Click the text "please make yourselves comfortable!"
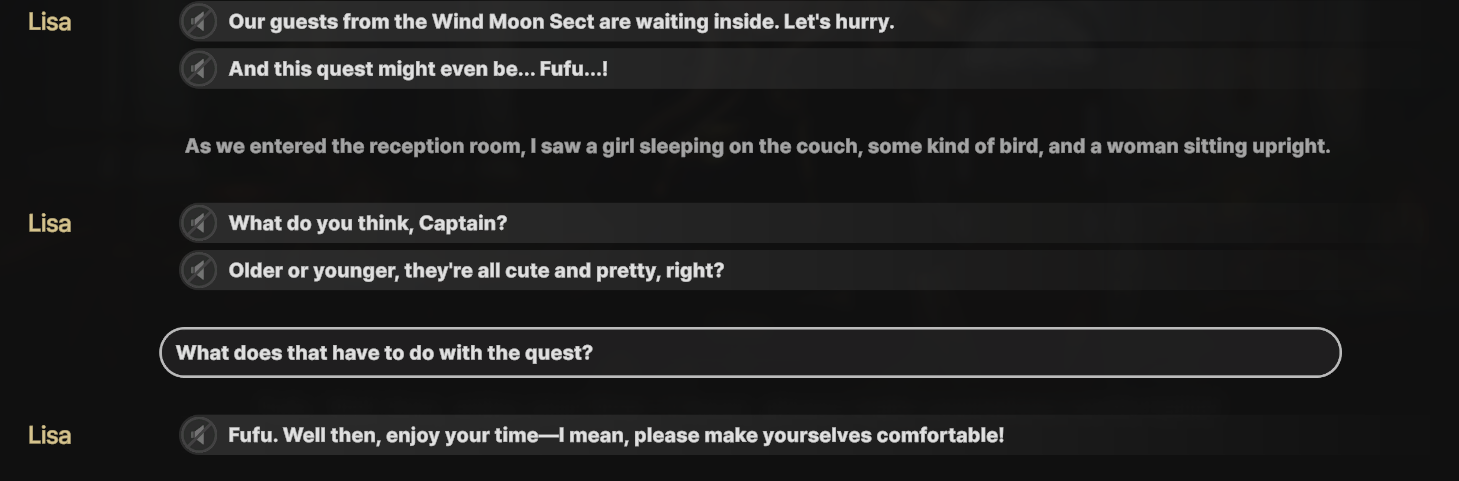This screenshot has width=1459, height=481. [x=819, y=436]
